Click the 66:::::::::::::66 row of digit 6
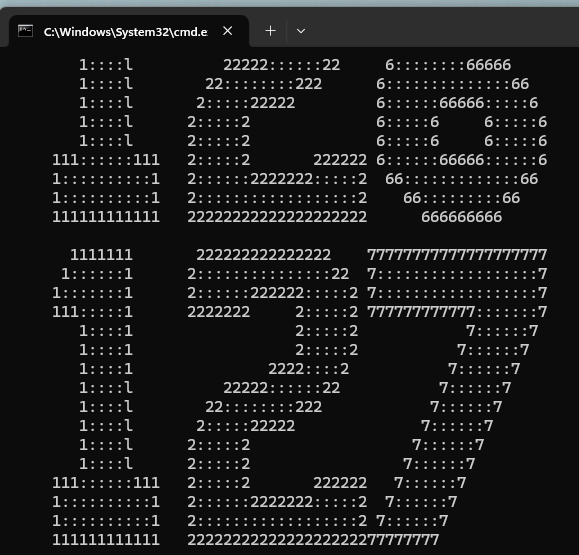This screenshot has width=579, height=555. pyautogui.click(x=462, y=179)
